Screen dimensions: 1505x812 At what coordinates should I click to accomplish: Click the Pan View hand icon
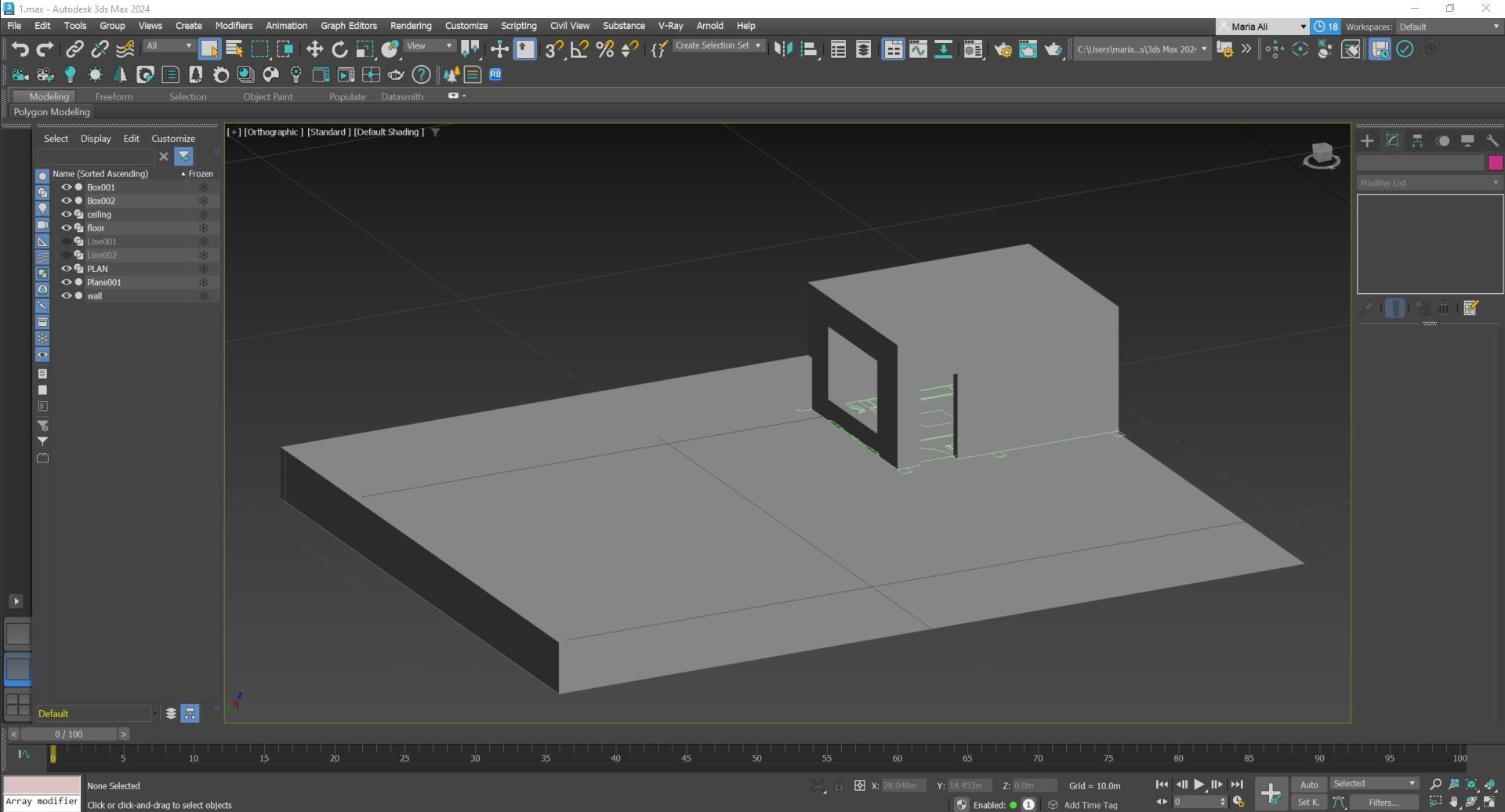[x=1454, y=802]
